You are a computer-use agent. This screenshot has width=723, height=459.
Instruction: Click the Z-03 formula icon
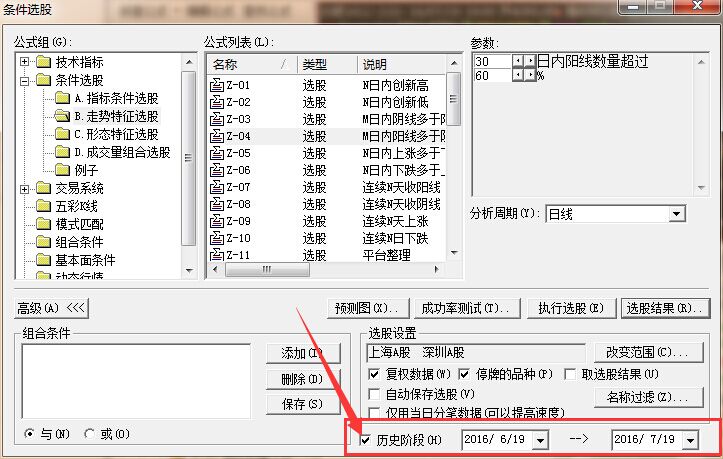click(x=217, y=119)
